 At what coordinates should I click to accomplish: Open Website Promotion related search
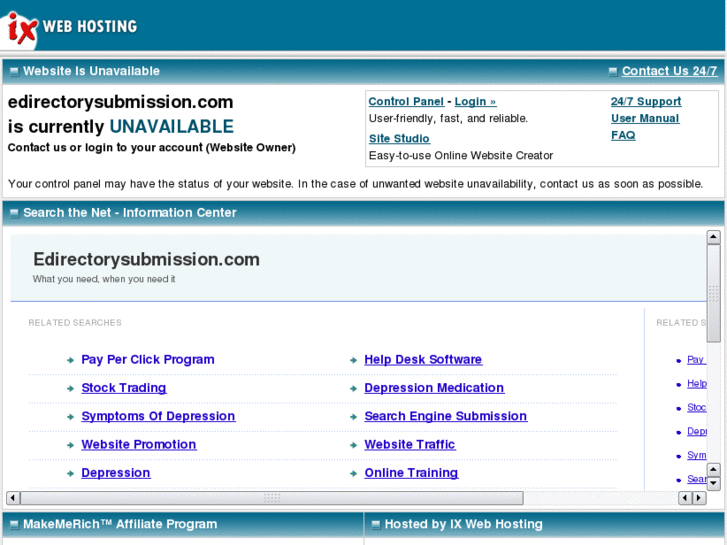[x=139, y=444]
